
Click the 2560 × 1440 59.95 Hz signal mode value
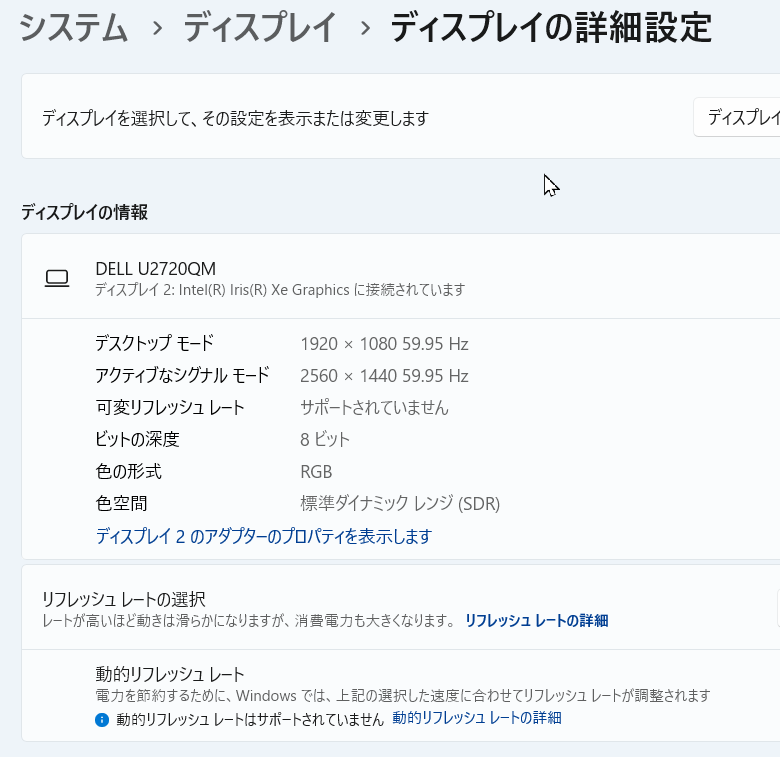(384, 376)
